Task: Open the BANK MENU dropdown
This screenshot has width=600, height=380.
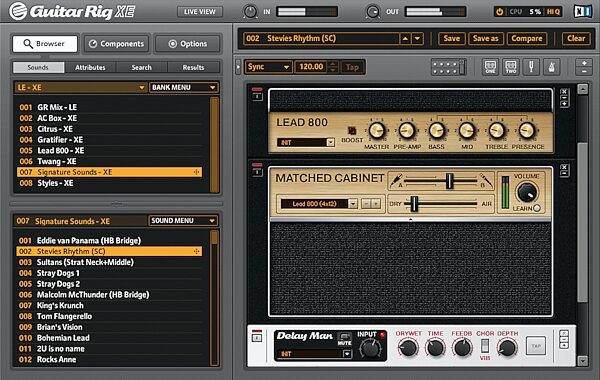Action: coord(184,87)
